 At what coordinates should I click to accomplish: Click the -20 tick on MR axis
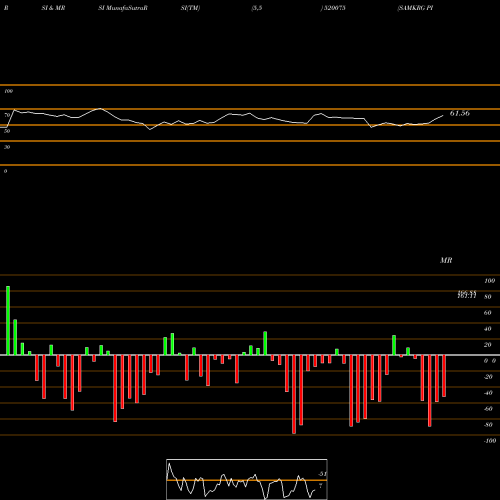click(488, 377)
